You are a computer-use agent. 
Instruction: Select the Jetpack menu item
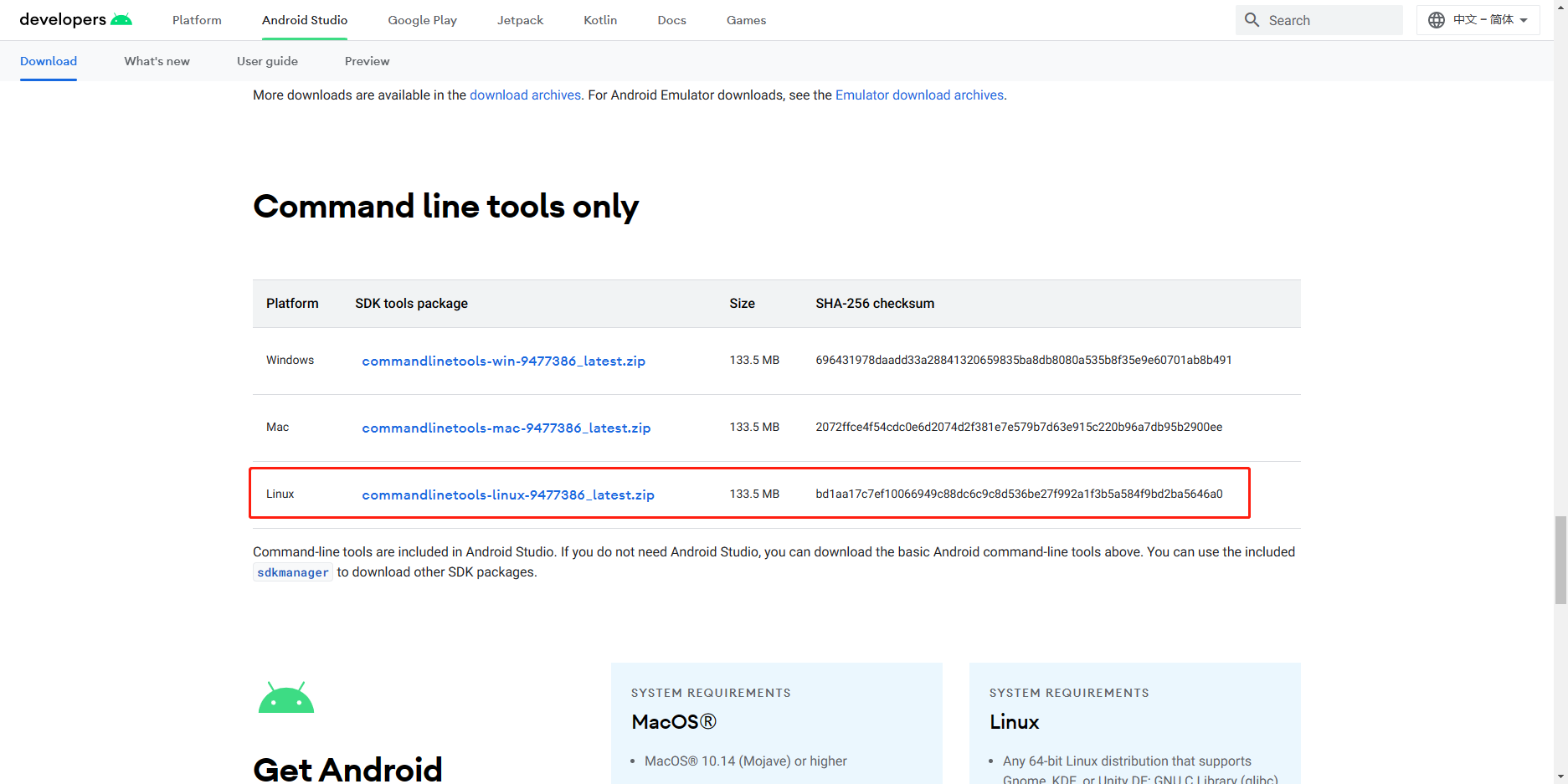coord(520,19)
